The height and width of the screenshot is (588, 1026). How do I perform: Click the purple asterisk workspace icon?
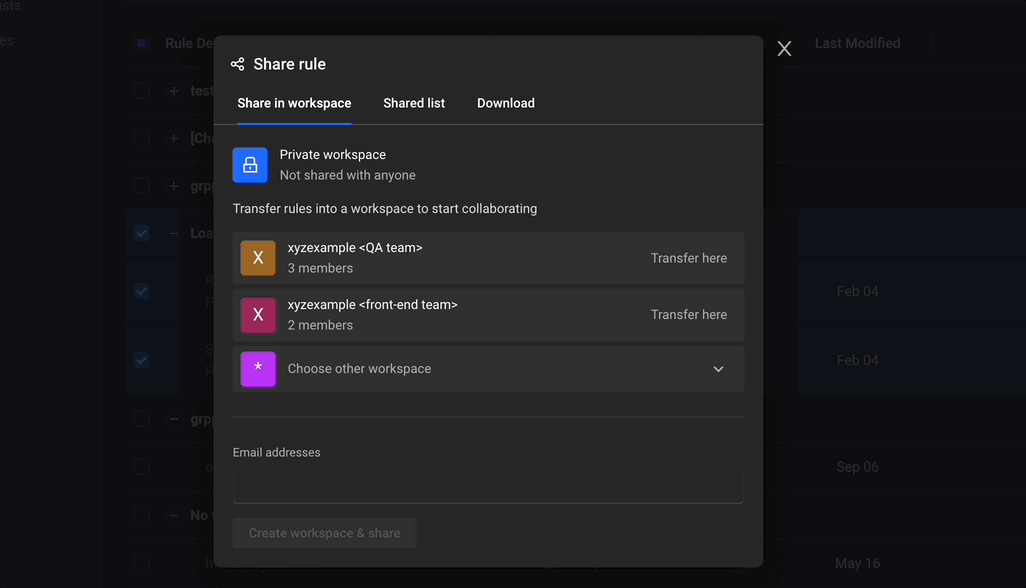[258, 369]
